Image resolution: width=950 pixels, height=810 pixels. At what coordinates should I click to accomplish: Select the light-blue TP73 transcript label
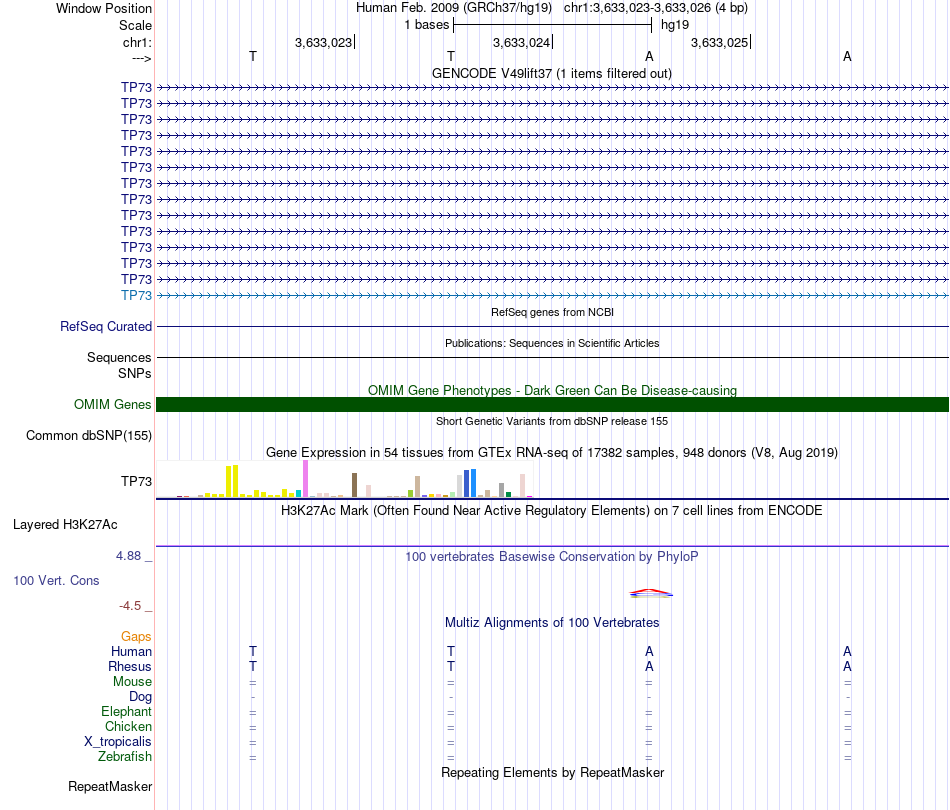[x=136, y=295]
